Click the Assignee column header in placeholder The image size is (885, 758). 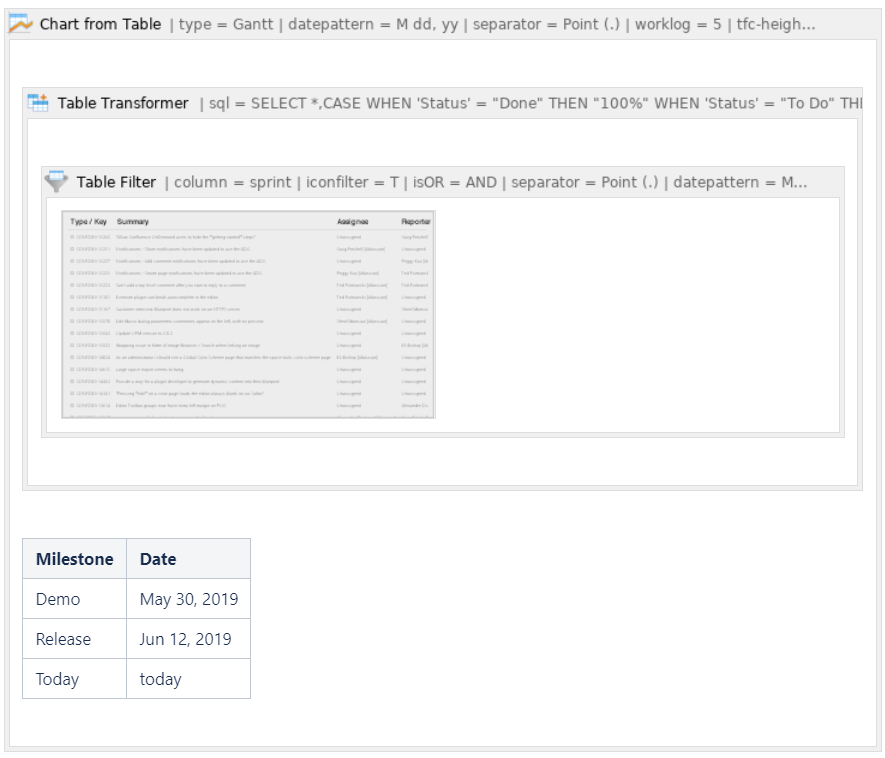[352, 221]
